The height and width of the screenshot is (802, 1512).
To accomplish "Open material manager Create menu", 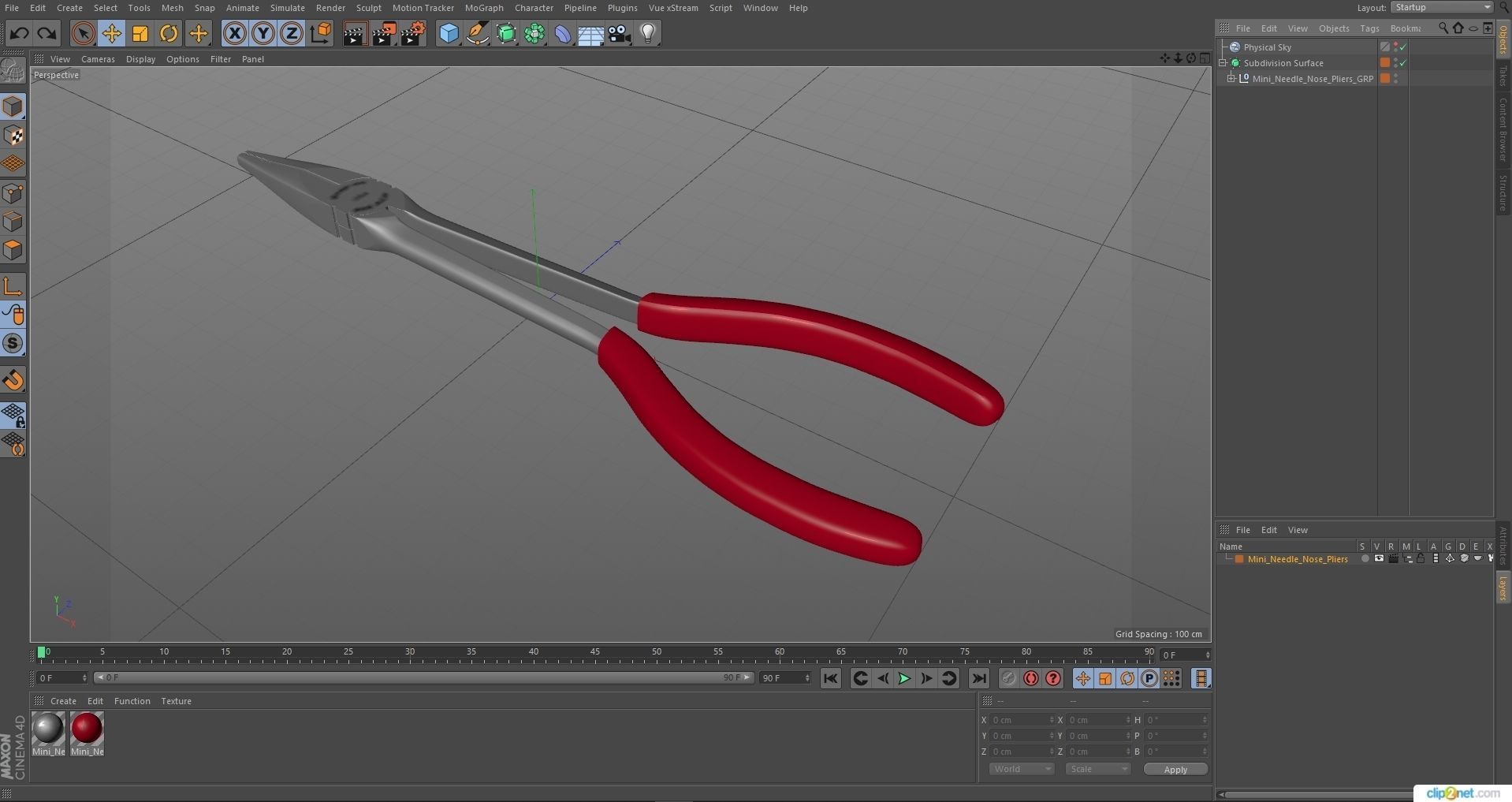I will click(63, 701).
